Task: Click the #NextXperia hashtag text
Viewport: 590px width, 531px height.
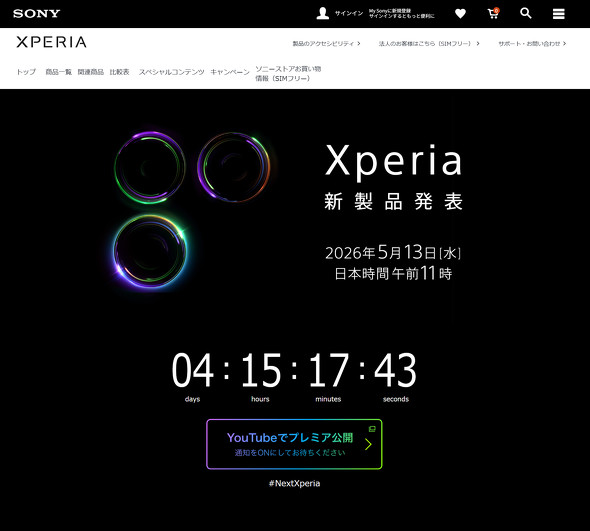Action: [x=294, y=483]
